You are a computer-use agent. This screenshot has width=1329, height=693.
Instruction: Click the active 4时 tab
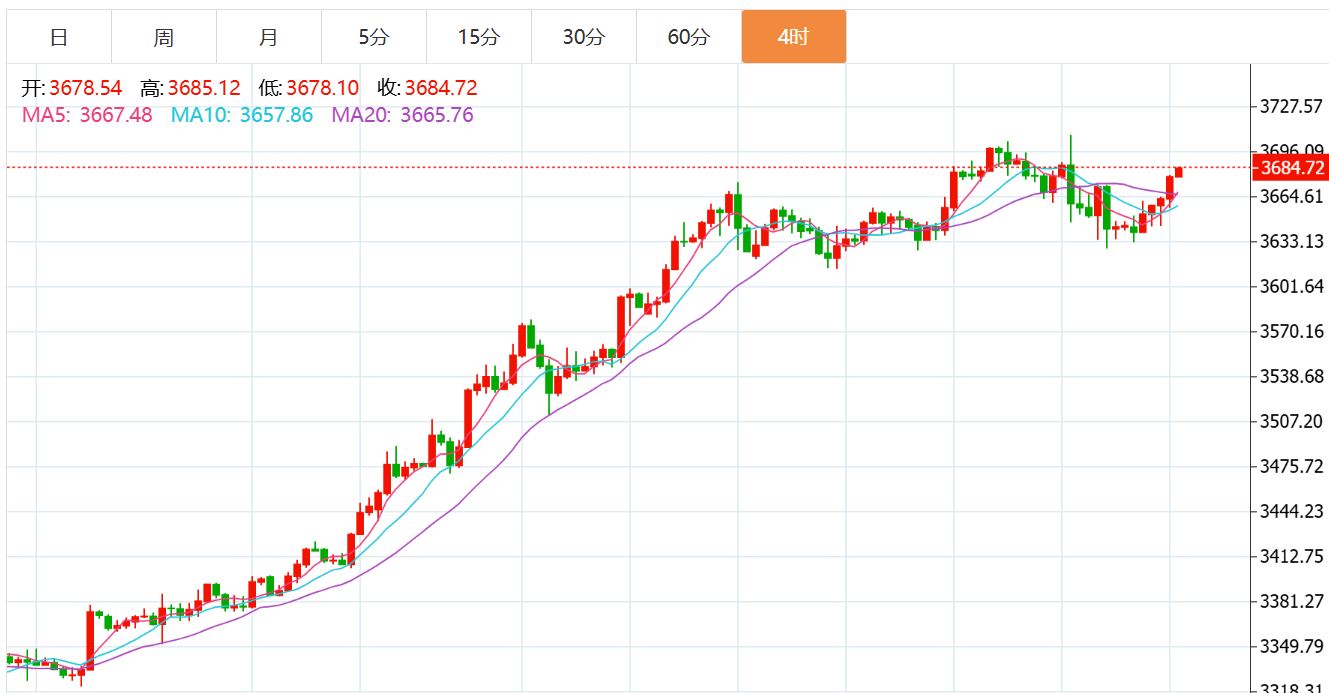(794, 38)
